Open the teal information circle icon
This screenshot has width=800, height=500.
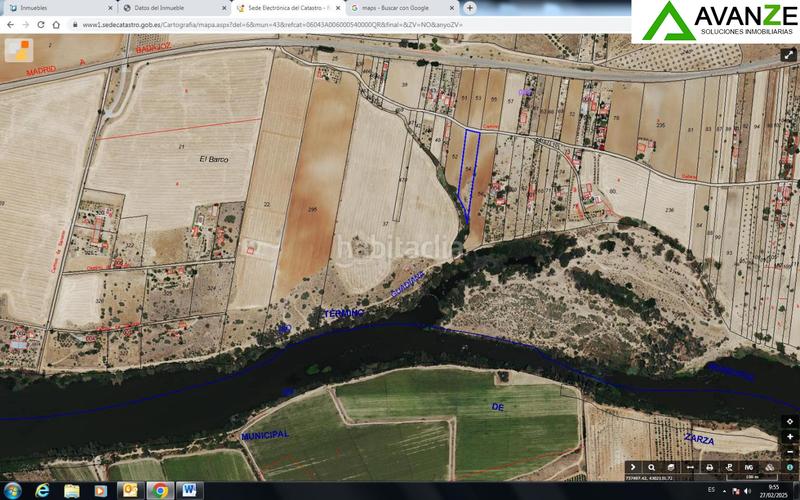(x=790, y=467)
